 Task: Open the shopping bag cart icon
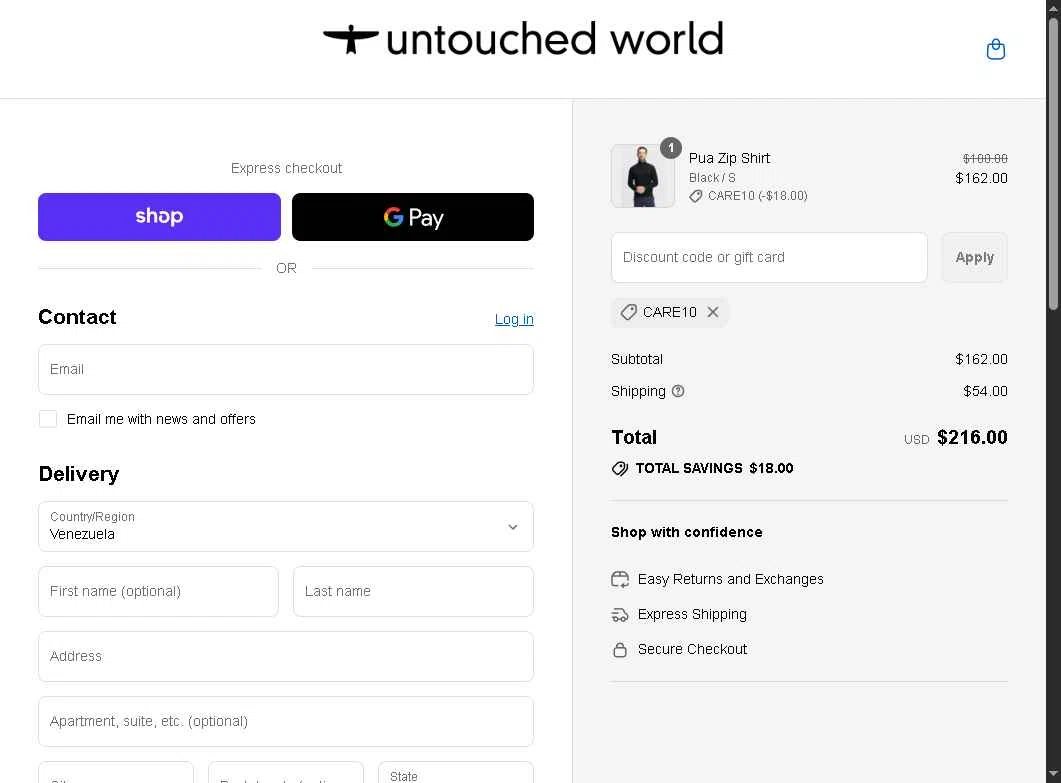(x=995, y=49)
